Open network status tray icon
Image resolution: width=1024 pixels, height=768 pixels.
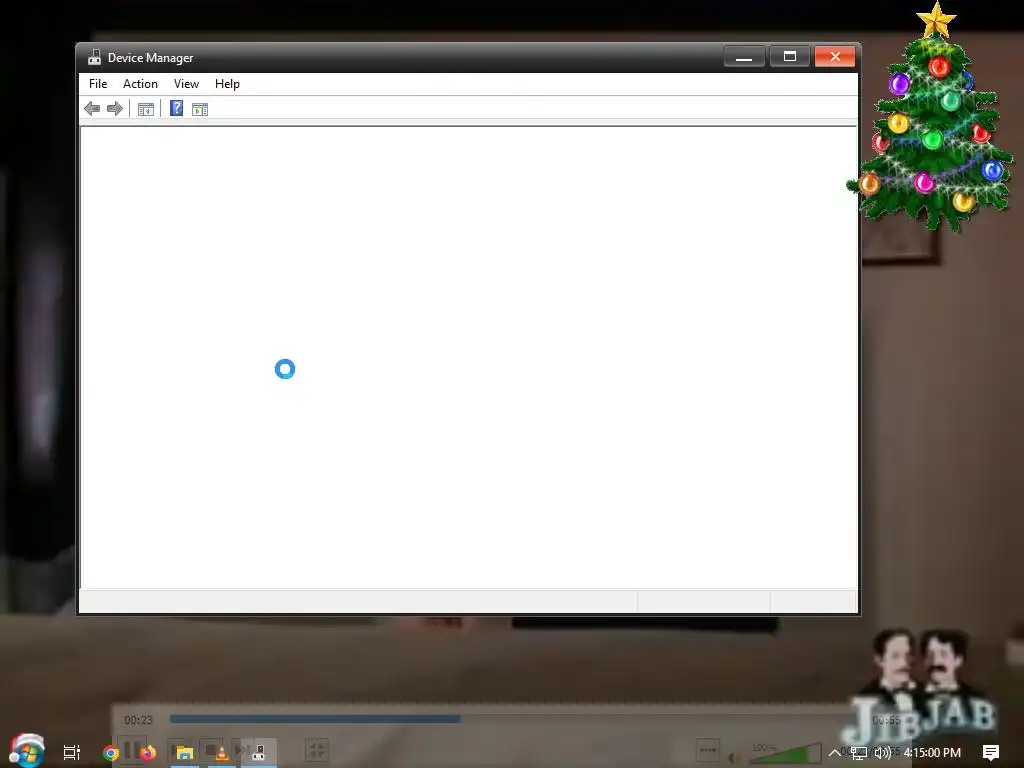tap(859, 753)
